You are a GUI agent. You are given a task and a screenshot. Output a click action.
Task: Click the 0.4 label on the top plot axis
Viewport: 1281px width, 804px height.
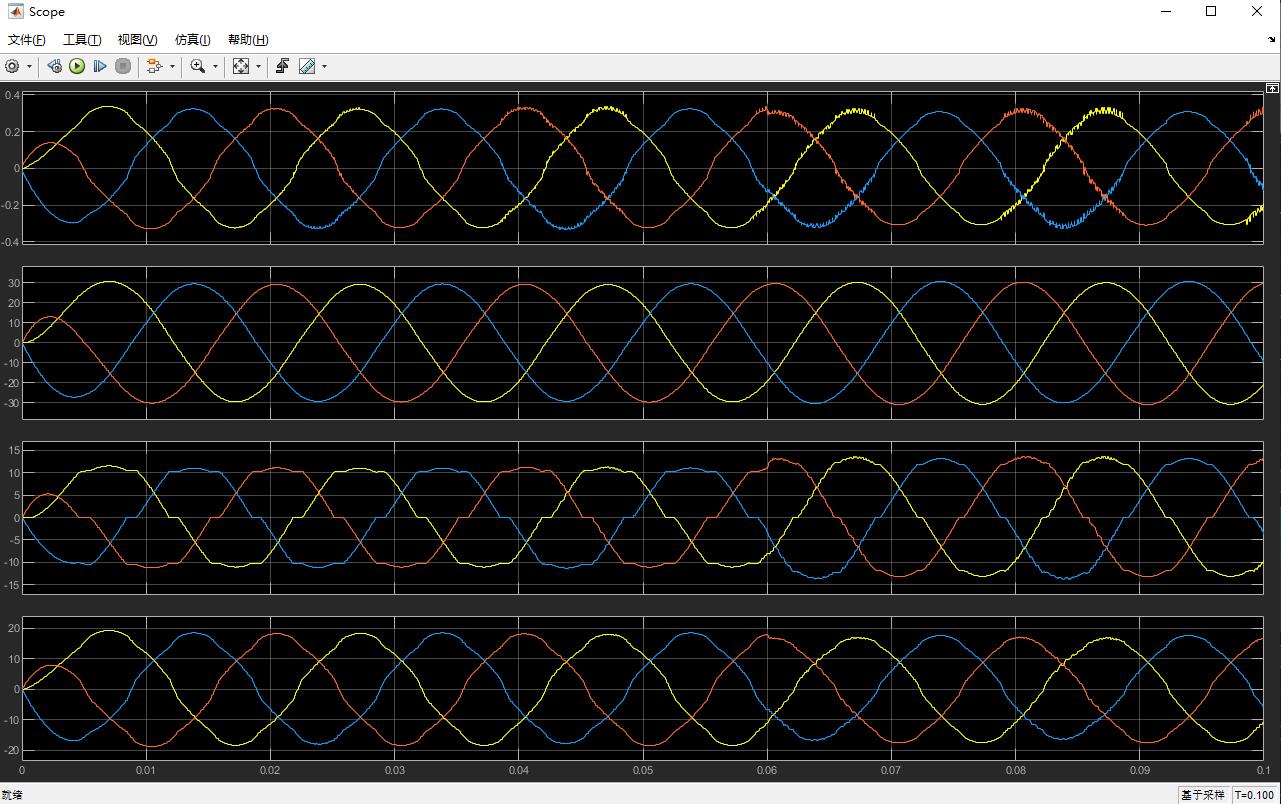pos(12,95)
